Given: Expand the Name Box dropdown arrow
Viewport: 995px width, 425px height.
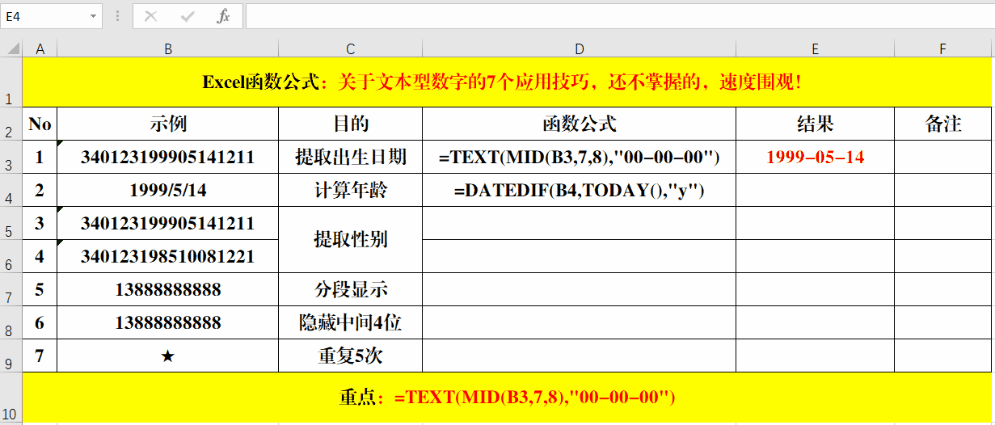Looking at the screenshot, I should coord(93,16).
